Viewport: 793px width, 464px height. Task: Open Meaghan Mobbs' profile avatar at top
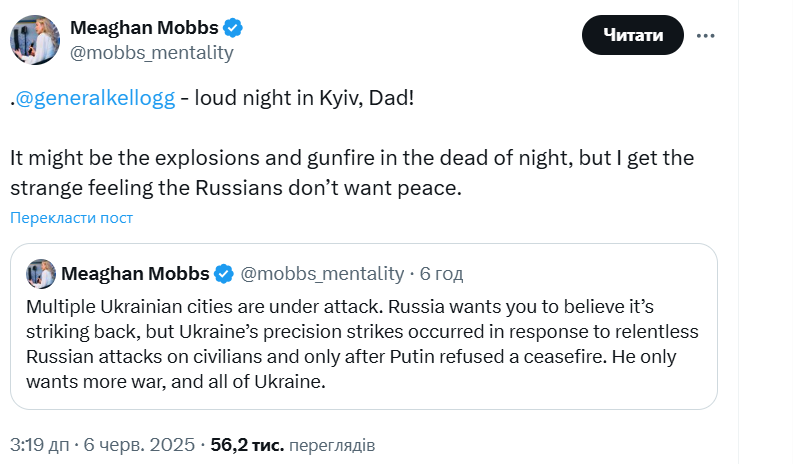pyautogui.click(x=33, y=40)
